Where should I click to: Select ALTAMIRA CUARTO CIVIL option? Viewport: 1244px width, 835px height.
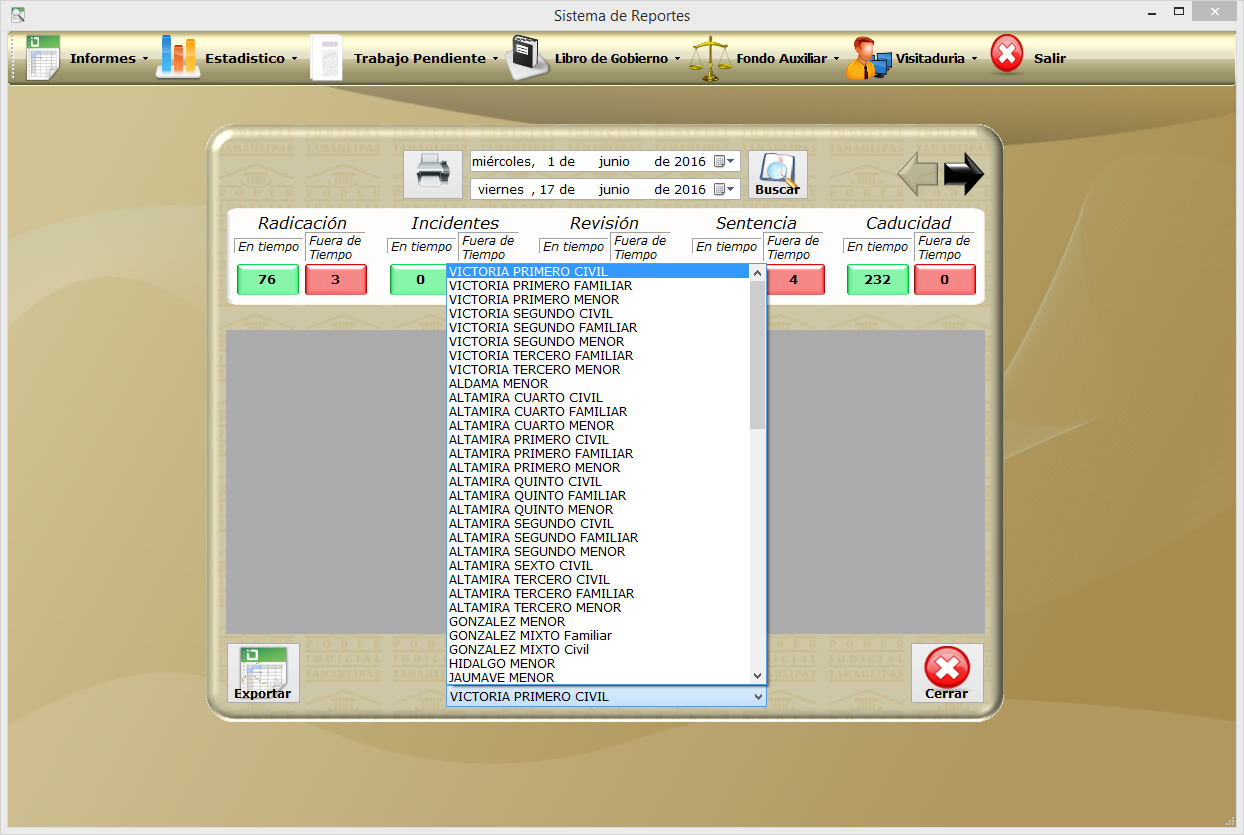tap(598, 397)
